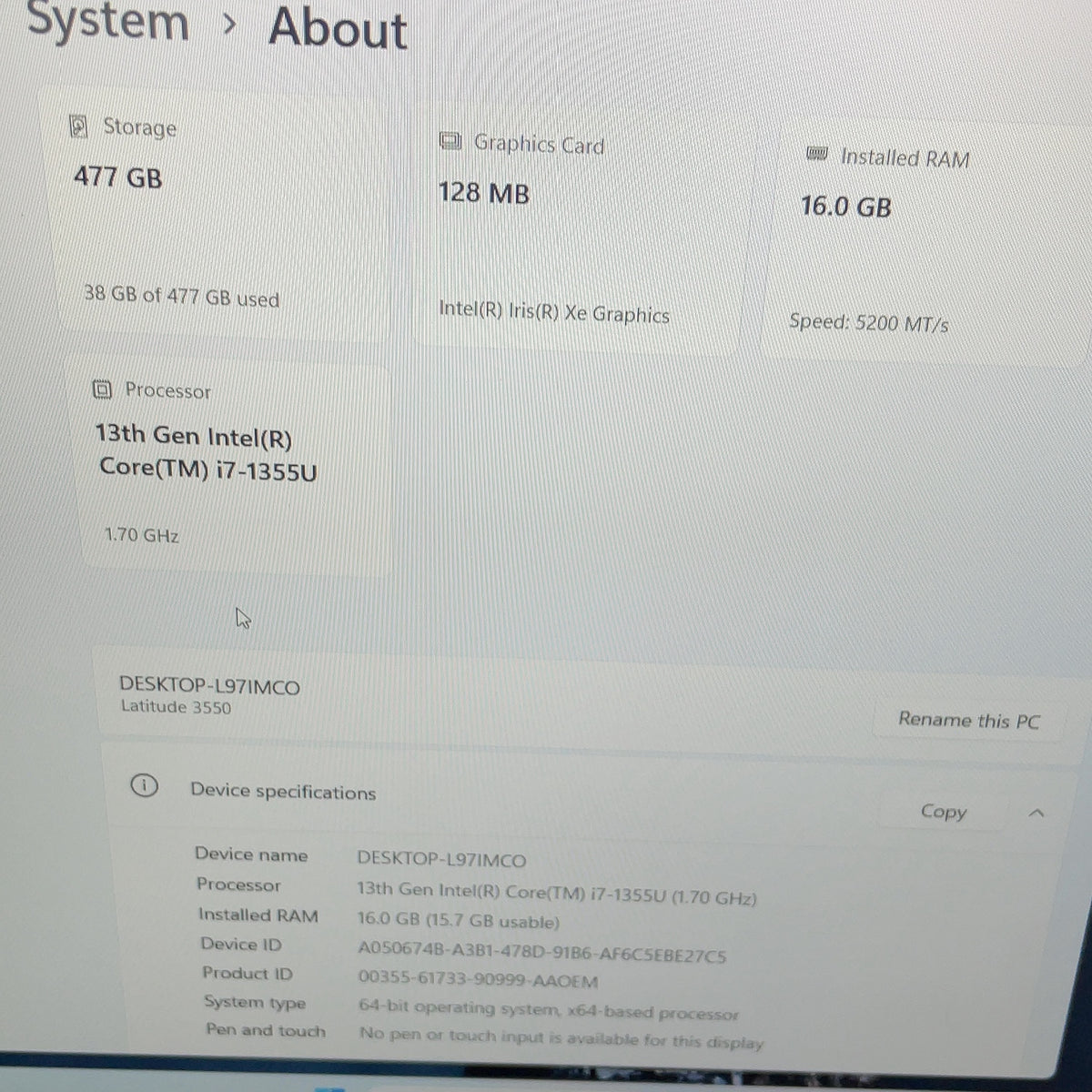Click the Graphics Card label
Image resolution: width=1092 pixels, height=1092 pixels.
click(x=539, y=143)
